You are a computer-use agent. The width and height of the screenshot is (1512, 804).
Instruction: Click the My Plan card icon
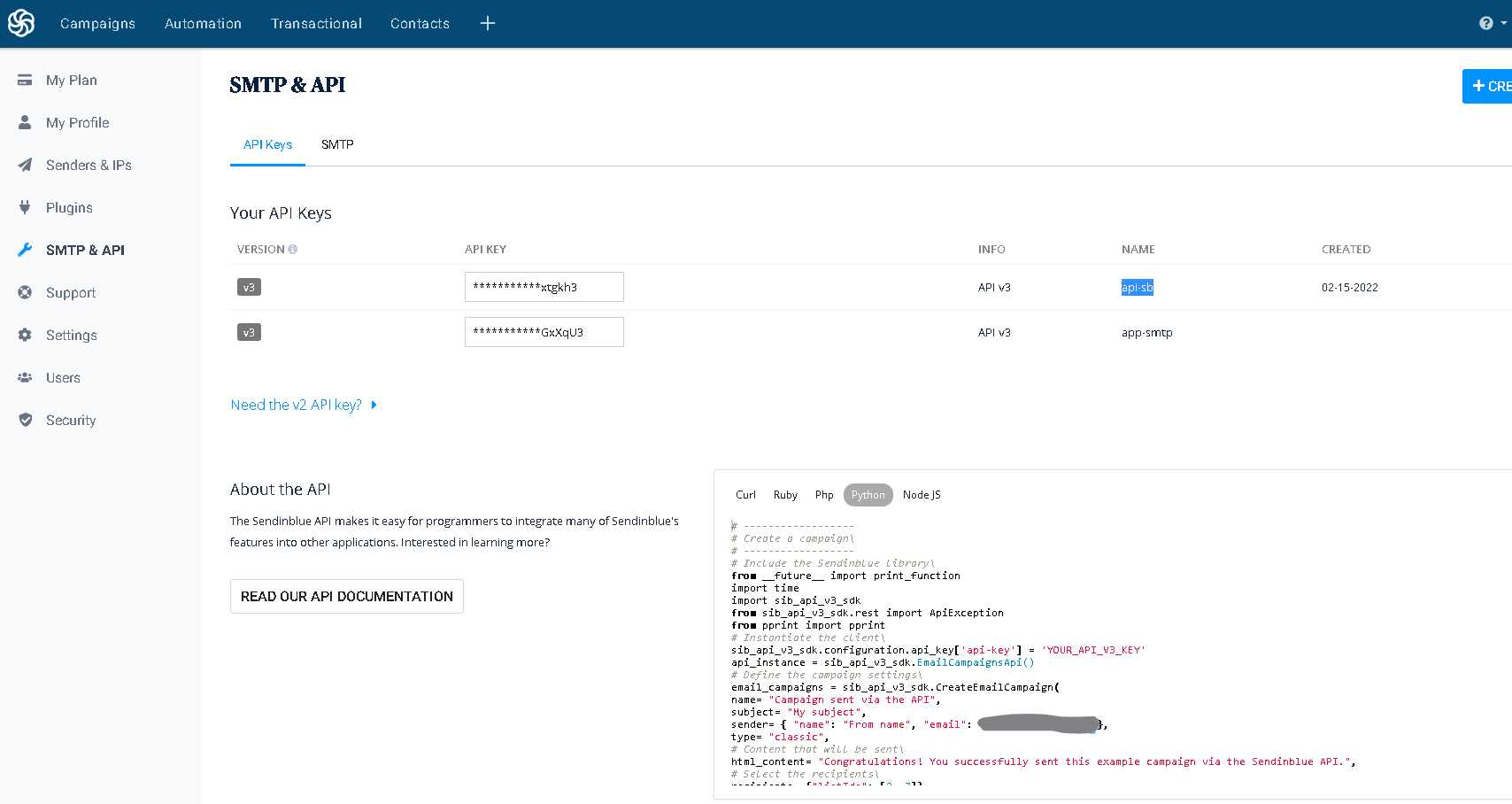pyautogui.click(x=25, y=80)
